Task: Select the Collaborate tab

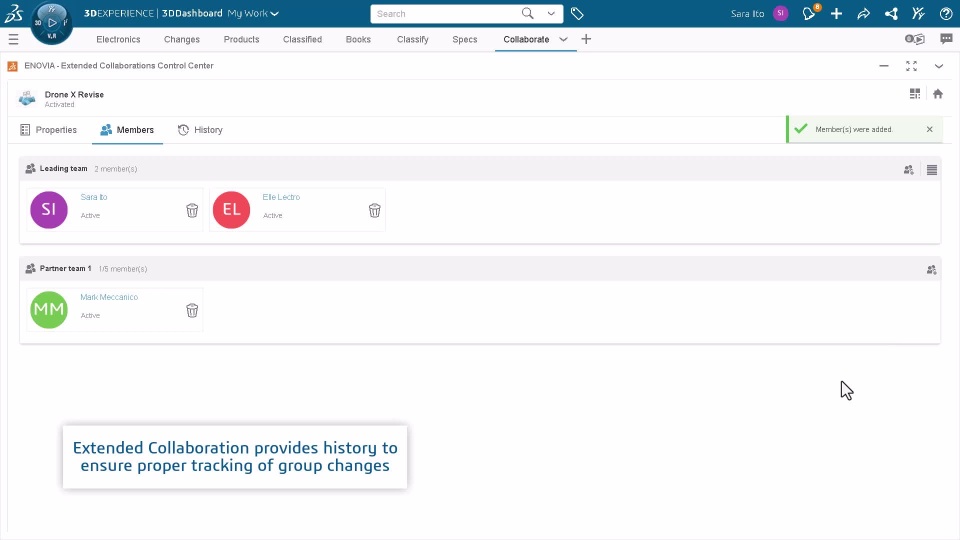Action: pyautogui.click(x=526, y=39)
